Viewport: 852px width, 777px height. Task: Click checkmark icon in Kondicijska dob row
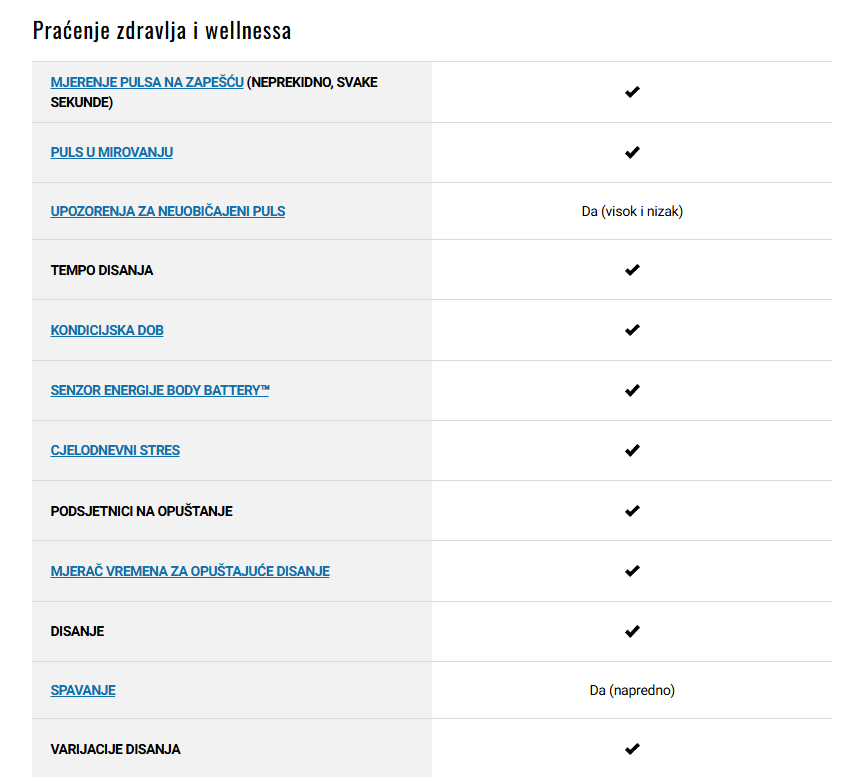632,330
